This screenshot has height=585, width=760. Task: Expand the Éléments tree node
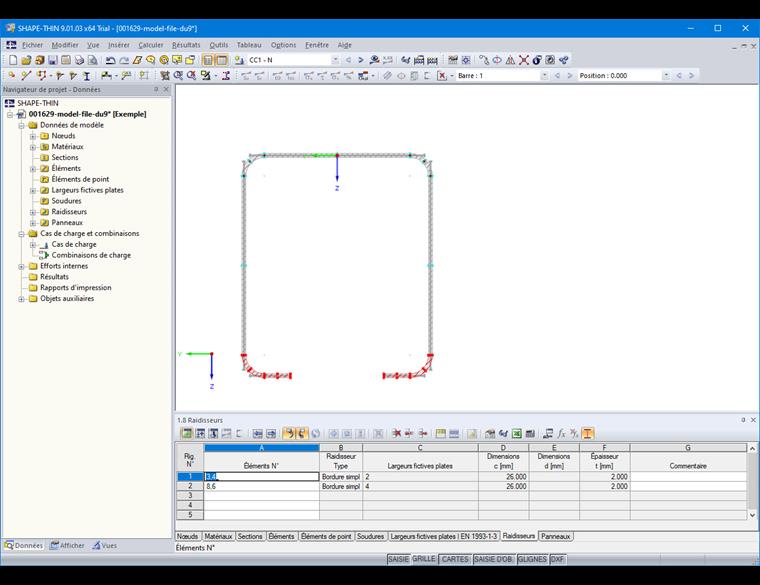33,169
